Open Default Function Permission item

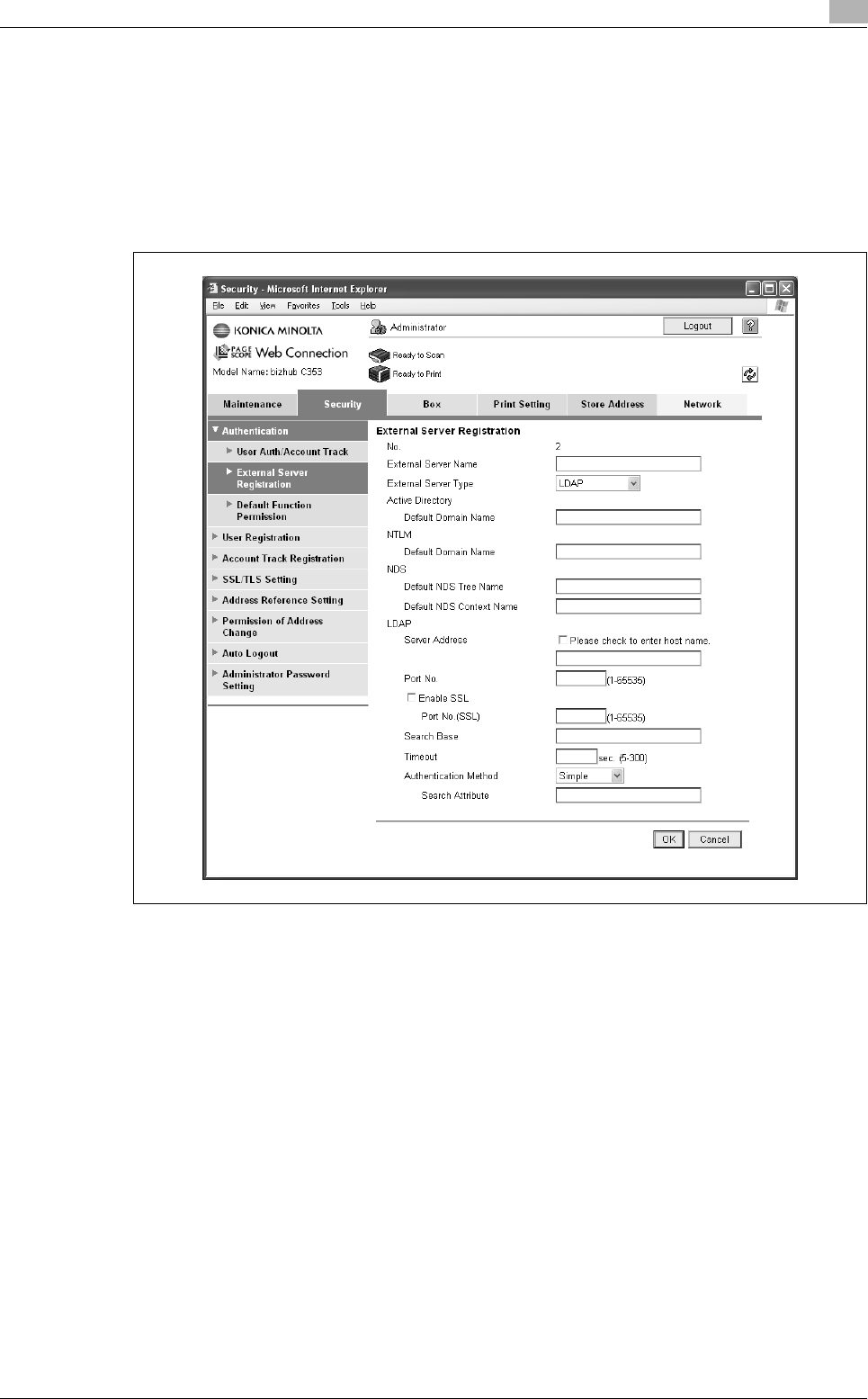pyautogui.click(x=288, y=511)
